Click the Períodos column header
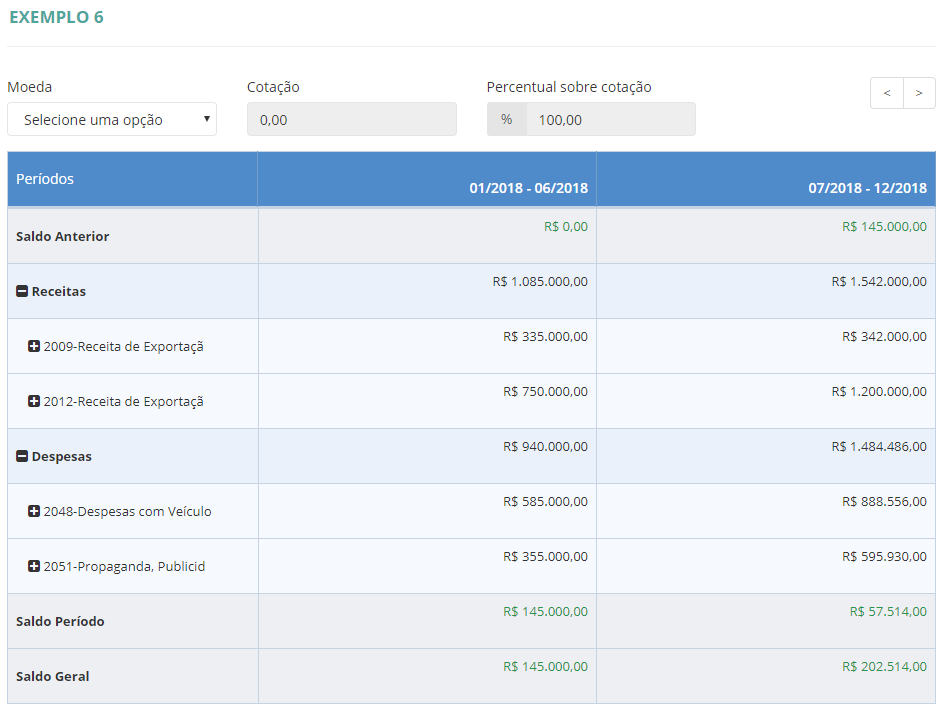Screen dimensions: 945x713 [45, 179]
